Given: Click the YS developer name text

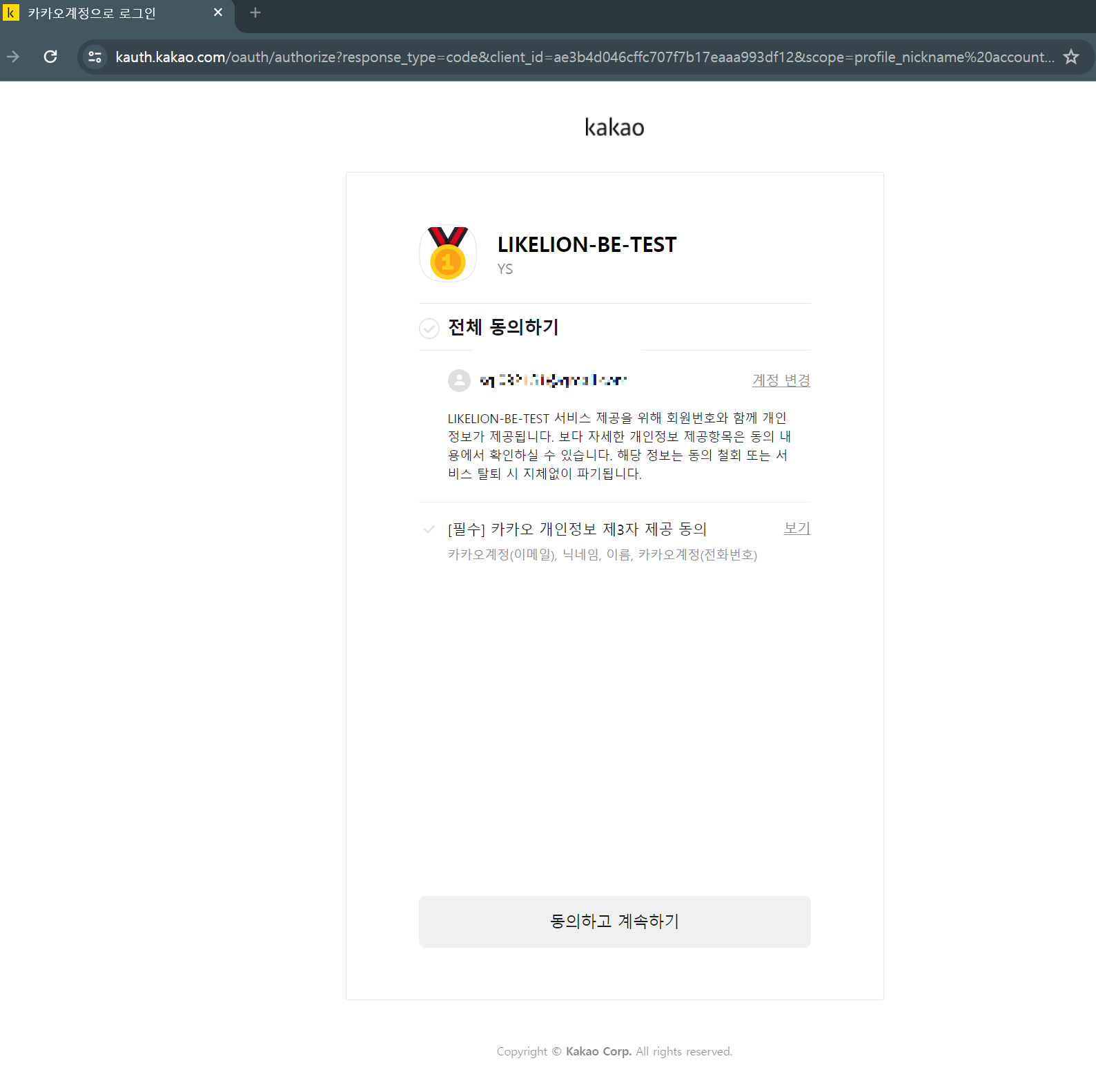Looking at the screenshot, I should [505, 269].
